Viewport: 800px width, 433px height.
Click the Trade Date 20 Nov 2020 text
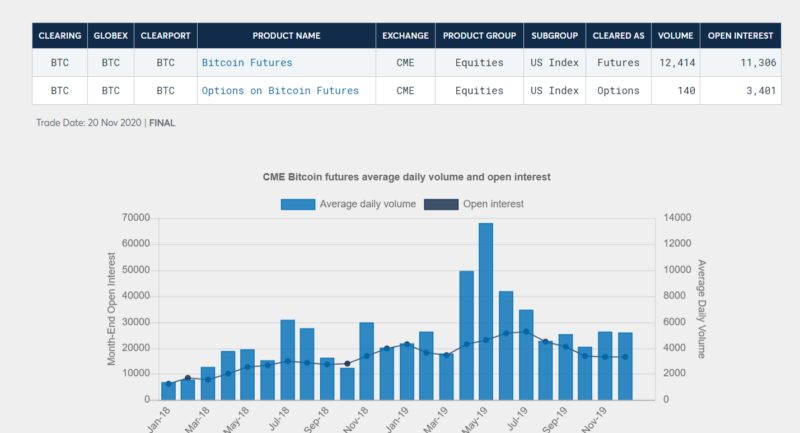[x=89, y=123]
